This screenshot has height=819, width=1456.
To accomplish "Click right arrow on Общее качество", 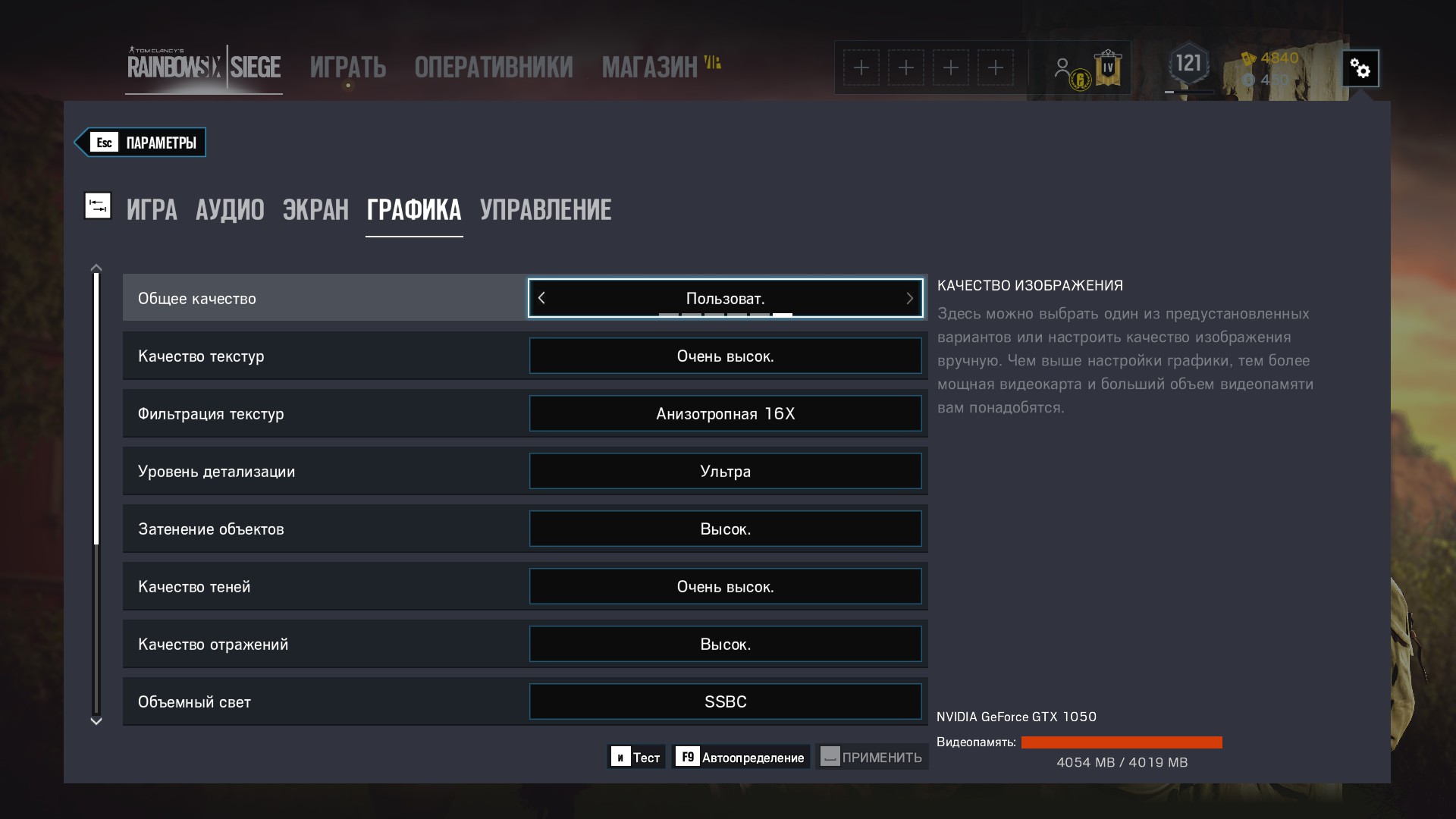I will coord(909,298).
